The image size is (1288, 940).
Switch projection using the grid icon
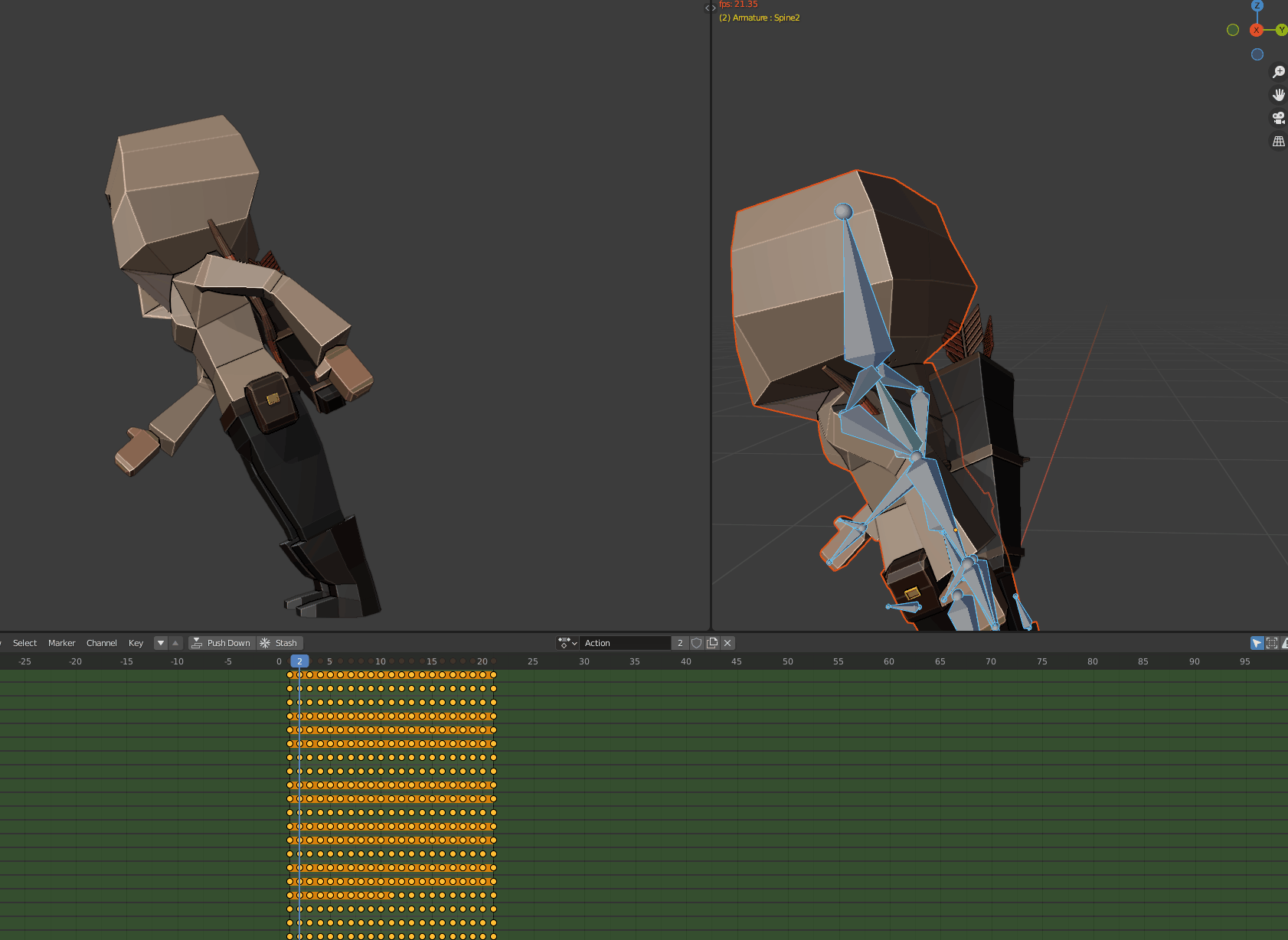(x=1279, y=141)
